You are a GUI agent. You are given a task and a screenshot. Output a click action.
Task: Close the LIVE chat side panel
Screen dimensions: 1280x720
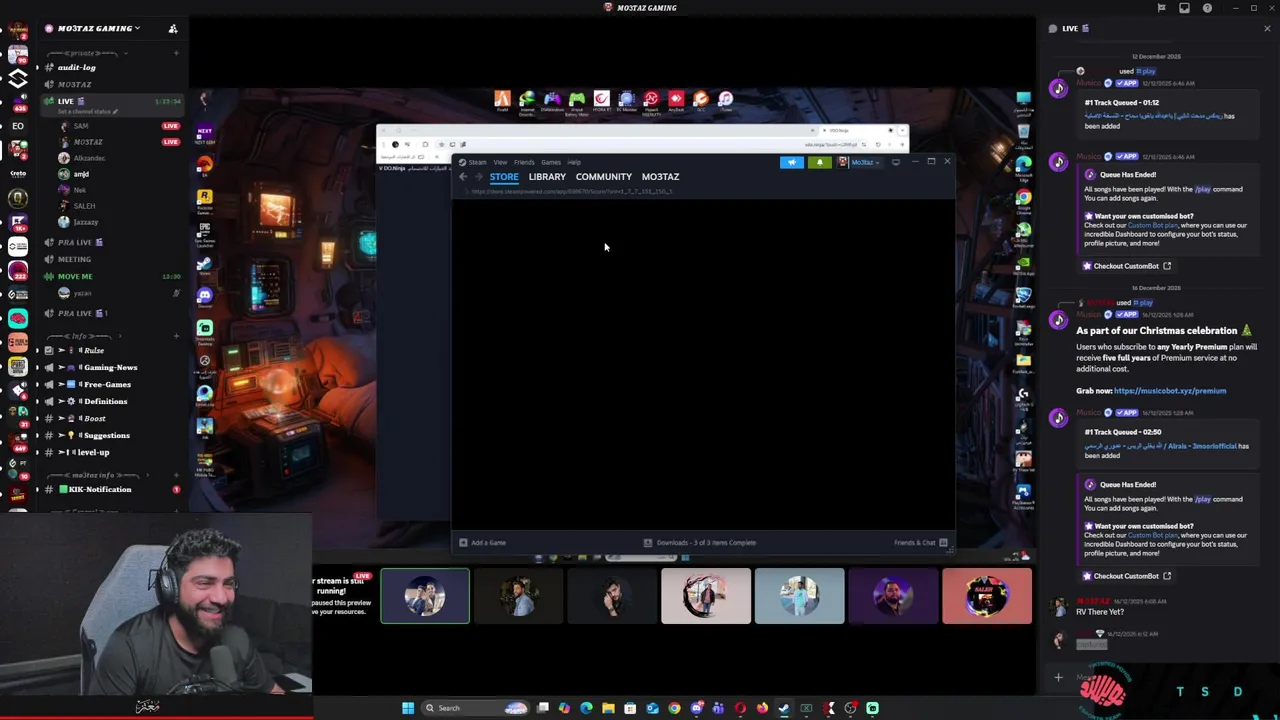pos(1267,28)
